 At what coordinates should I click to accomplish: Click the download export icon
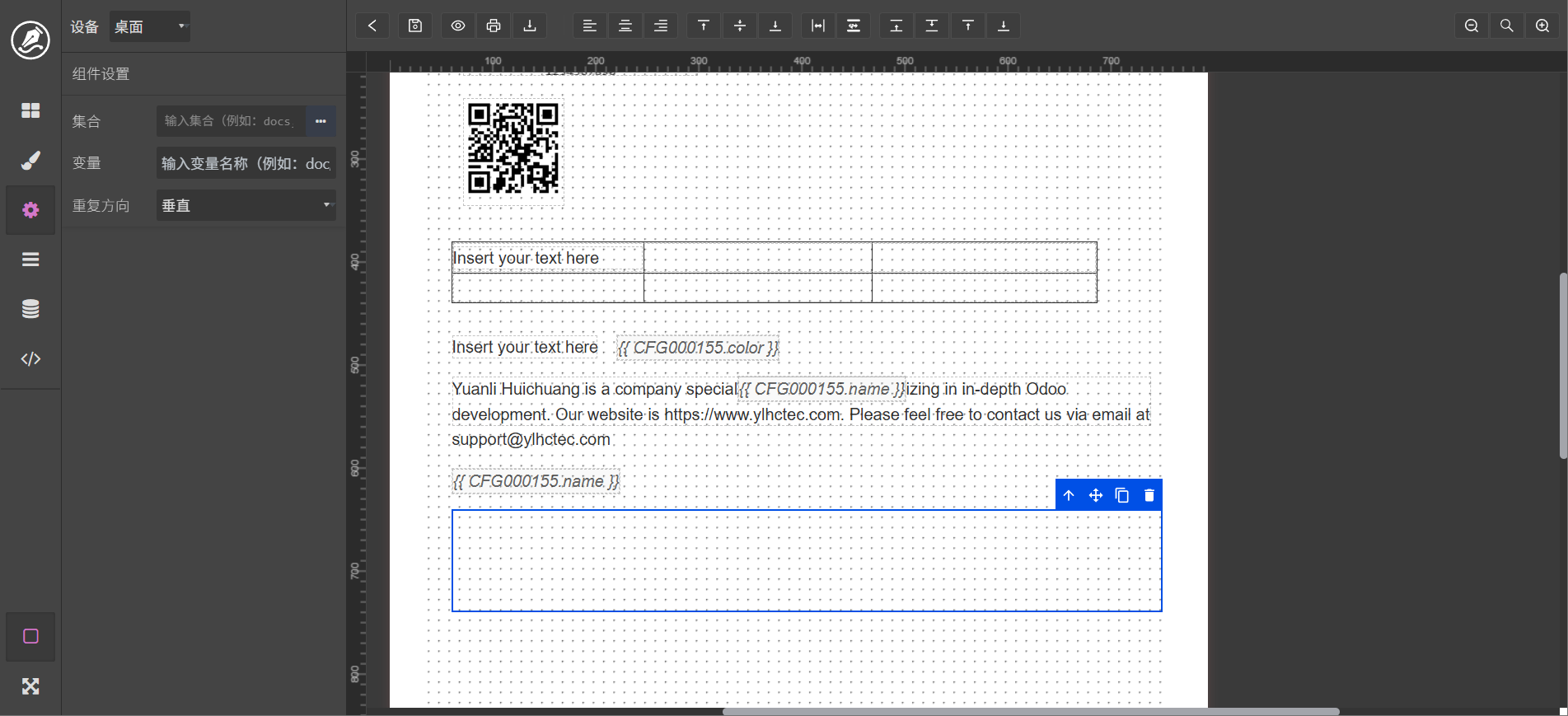(x=530, y=26)
